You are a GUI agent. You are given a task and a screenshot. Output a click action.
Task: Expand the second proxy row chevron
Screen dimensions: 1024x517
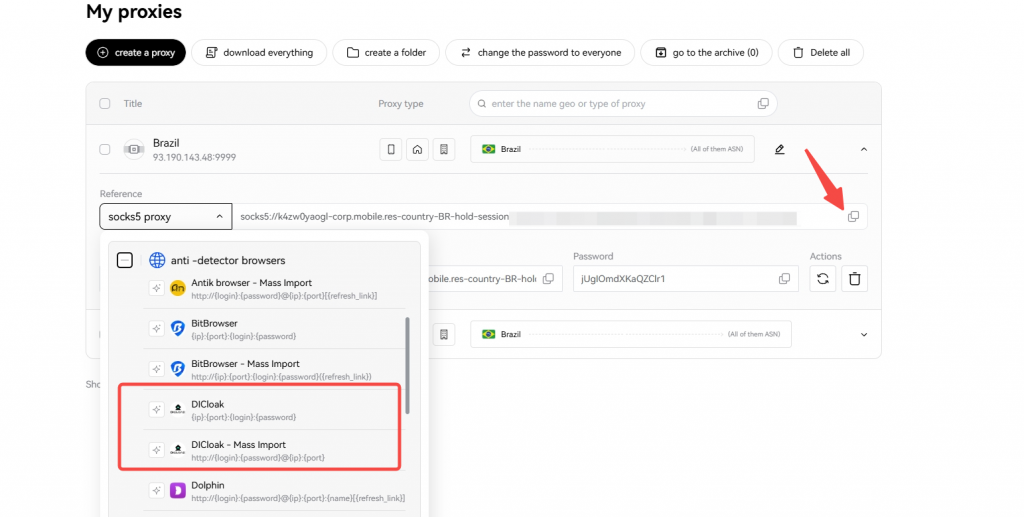coord(863,334)
